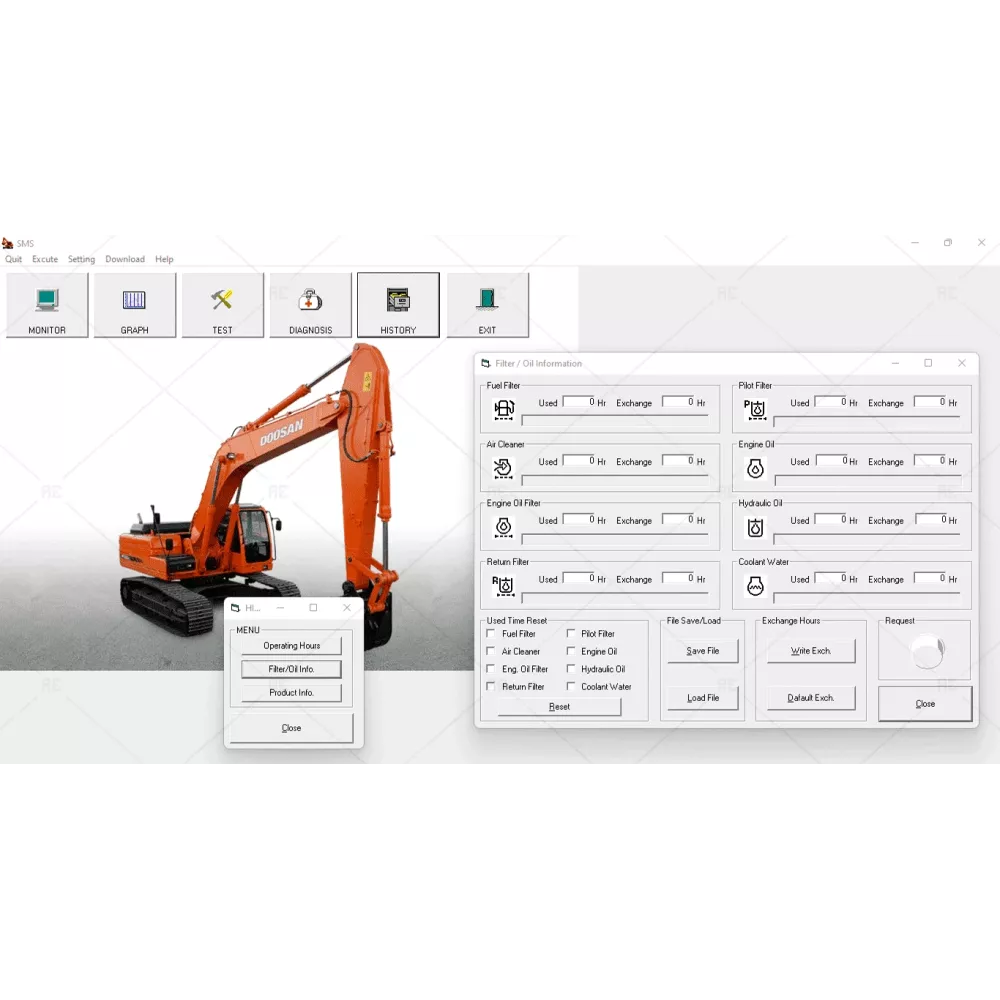Image resolution: width=1000 pixels, height=1000 pixels.
Task: Open the Download menu
Action: pyautogui.click(x=125, y=260)
